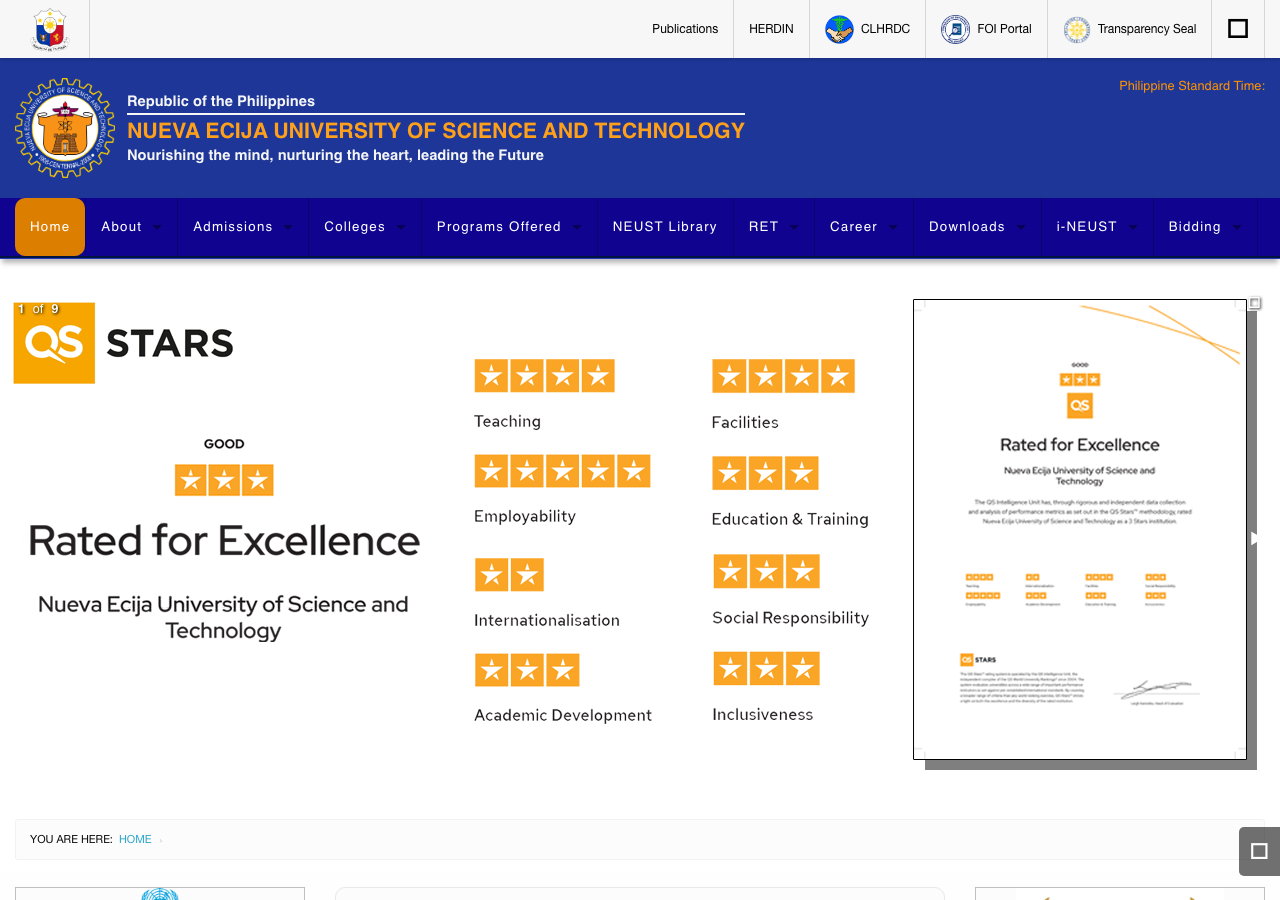1280x900 pixels.
Task: Click the certificate image in the slideshow
Action: point(1080,529)
